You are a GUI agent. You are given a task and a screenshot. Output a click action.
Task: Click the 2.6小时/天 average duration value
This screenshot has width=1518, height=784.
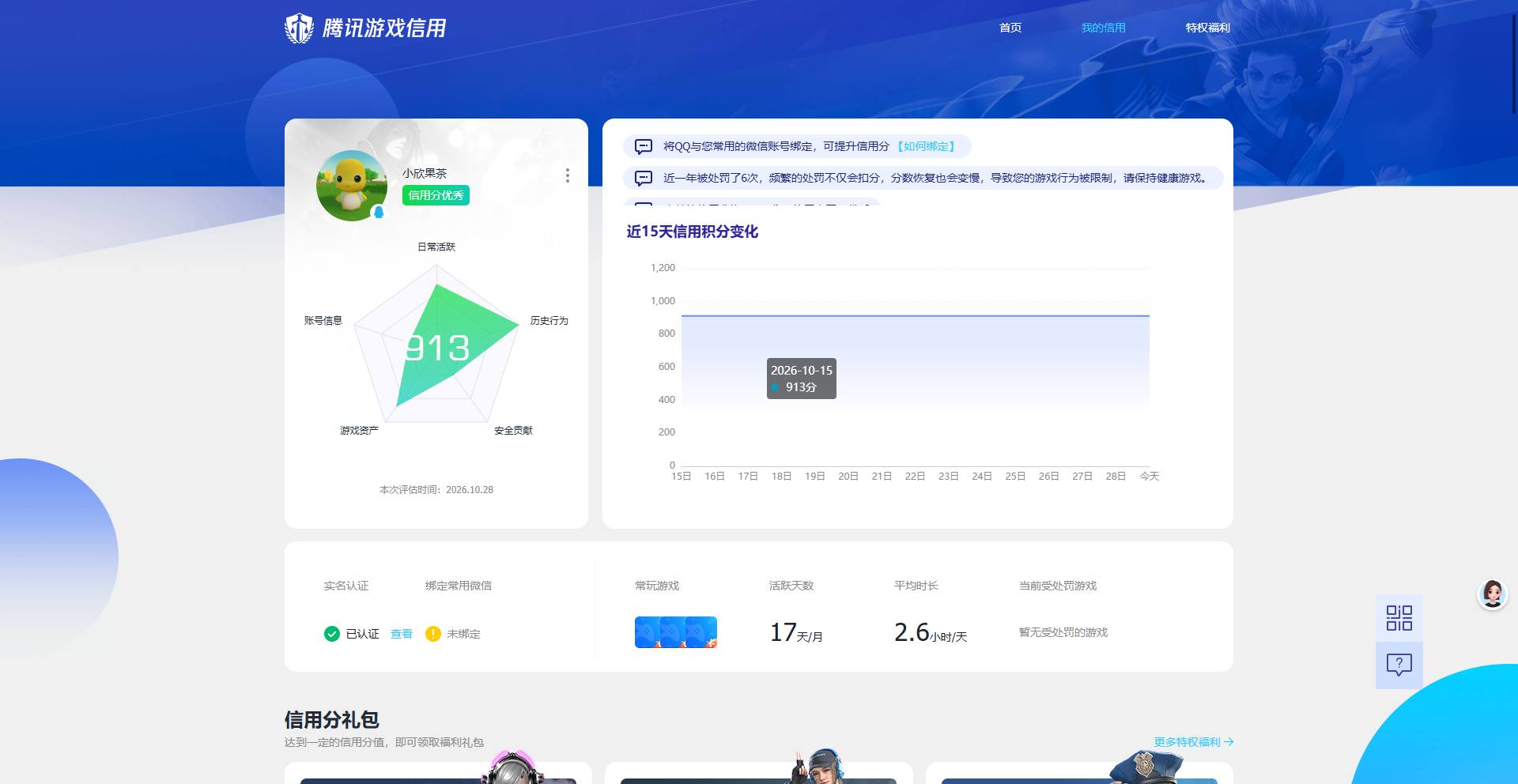[931, 632]
